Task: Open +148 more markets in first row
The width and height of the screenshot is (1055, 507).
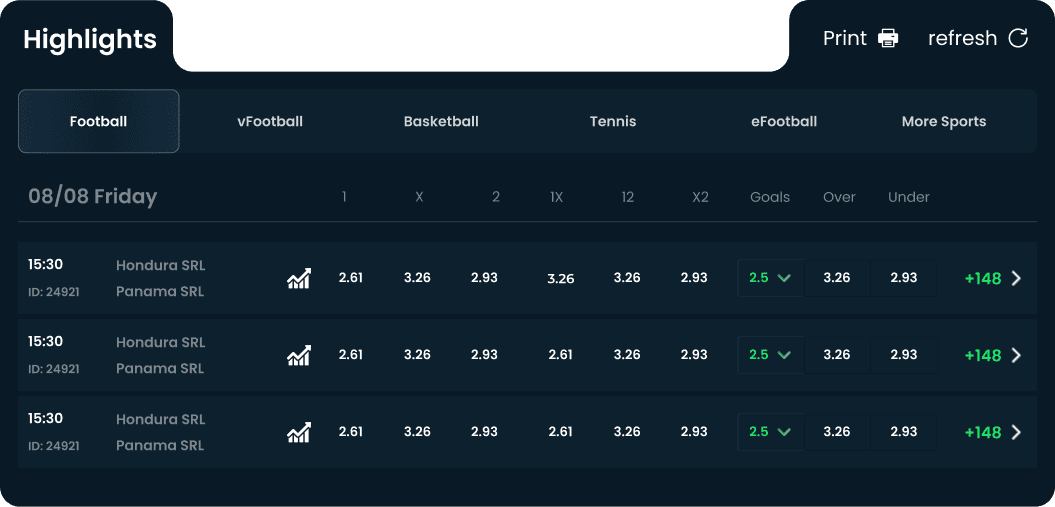Action: [x=983, y=278]
